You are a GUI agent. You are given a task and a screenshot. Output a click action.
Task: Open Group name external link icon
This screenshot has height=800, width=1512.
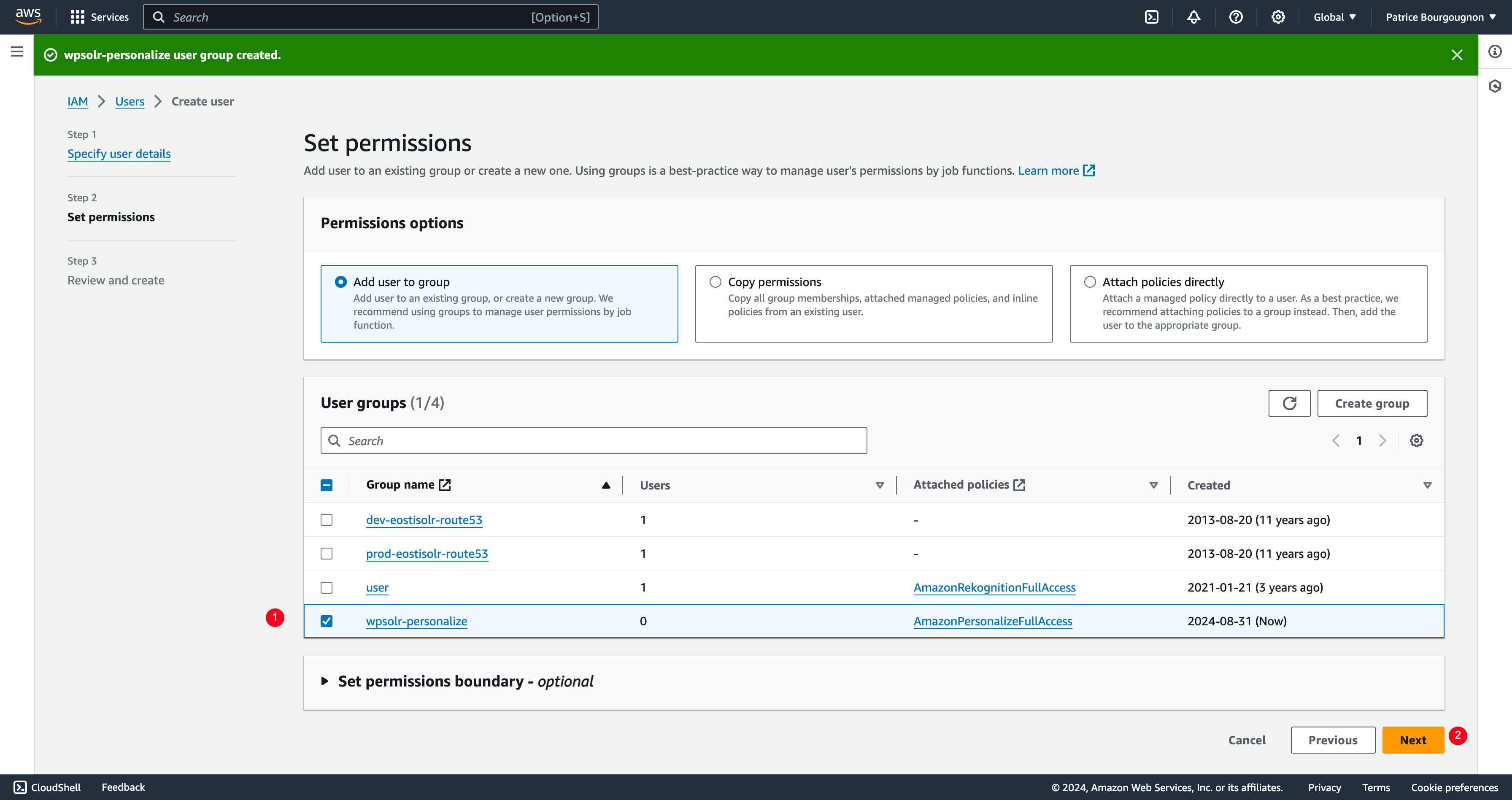(x=445, y=485)
